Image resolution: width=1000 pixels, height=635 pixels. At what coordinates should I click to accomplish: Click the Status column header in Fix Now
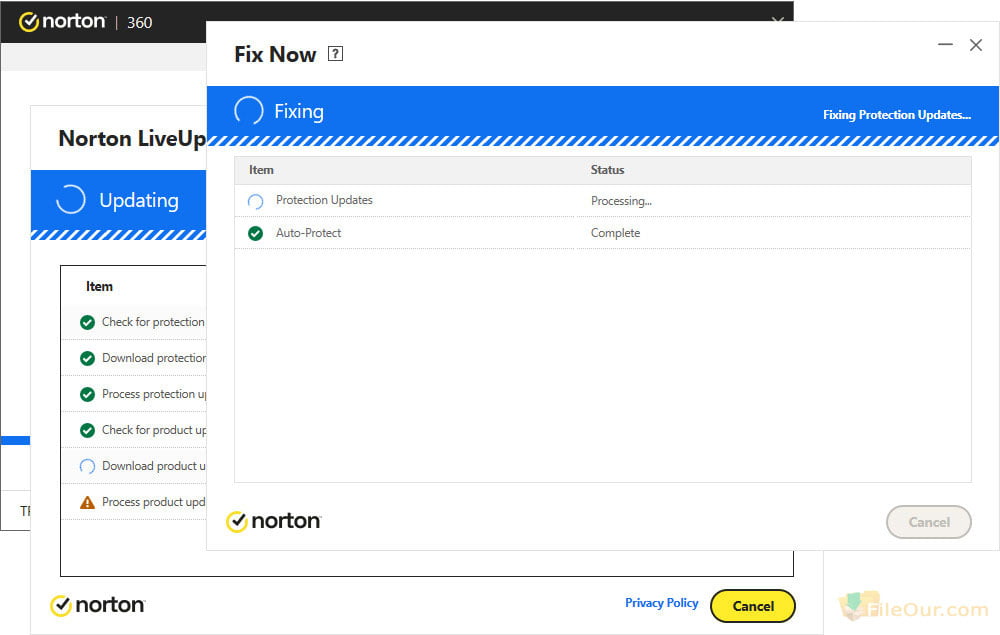(607, 170)
